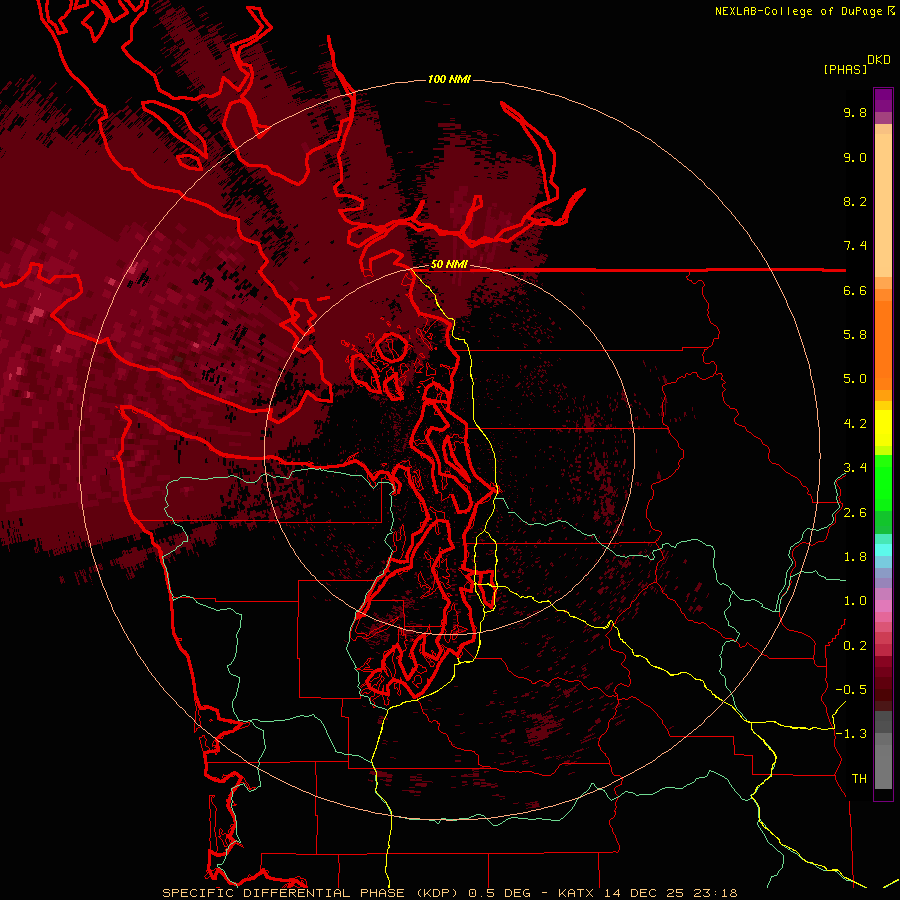Screen dimensions: 900x900
Task: Click the -0.5 scale value
Action: tap(851, 690)
